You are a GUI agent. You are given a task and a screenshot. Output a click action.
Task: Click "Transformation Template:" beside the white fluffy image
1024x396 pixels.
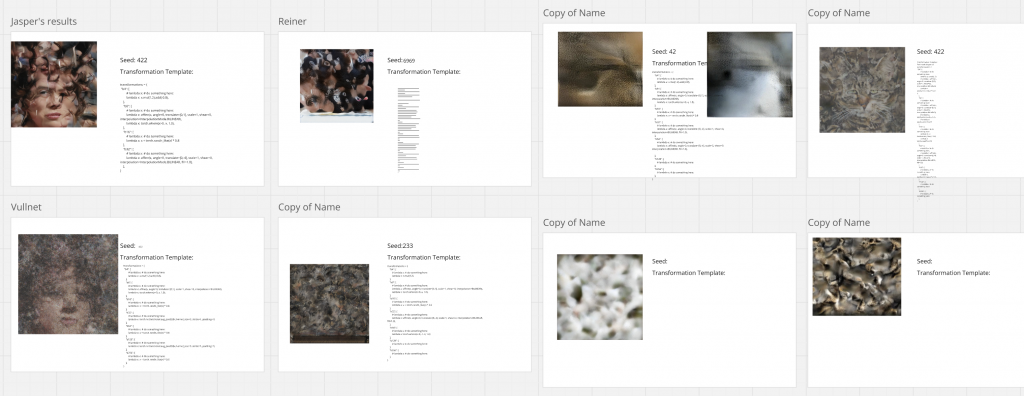[688, 272]
